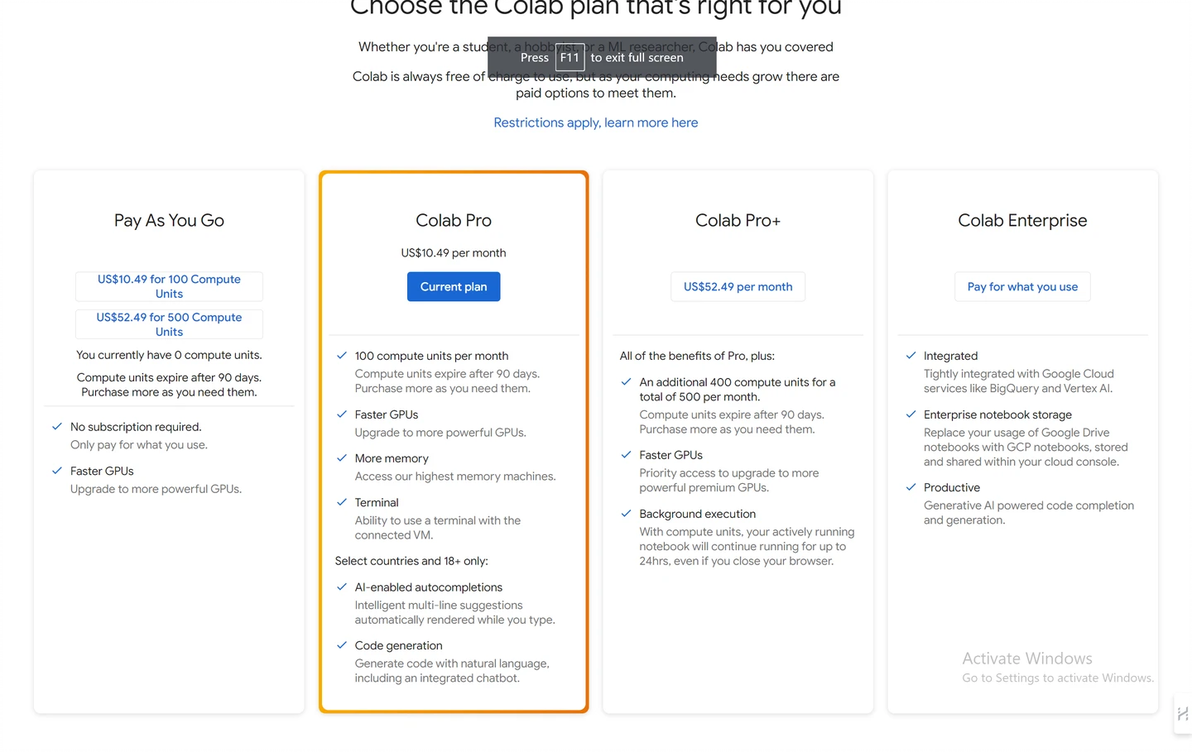
Task: Select Colab Pro+ US$52.49 per month
Action: click(x=737, y=287)
